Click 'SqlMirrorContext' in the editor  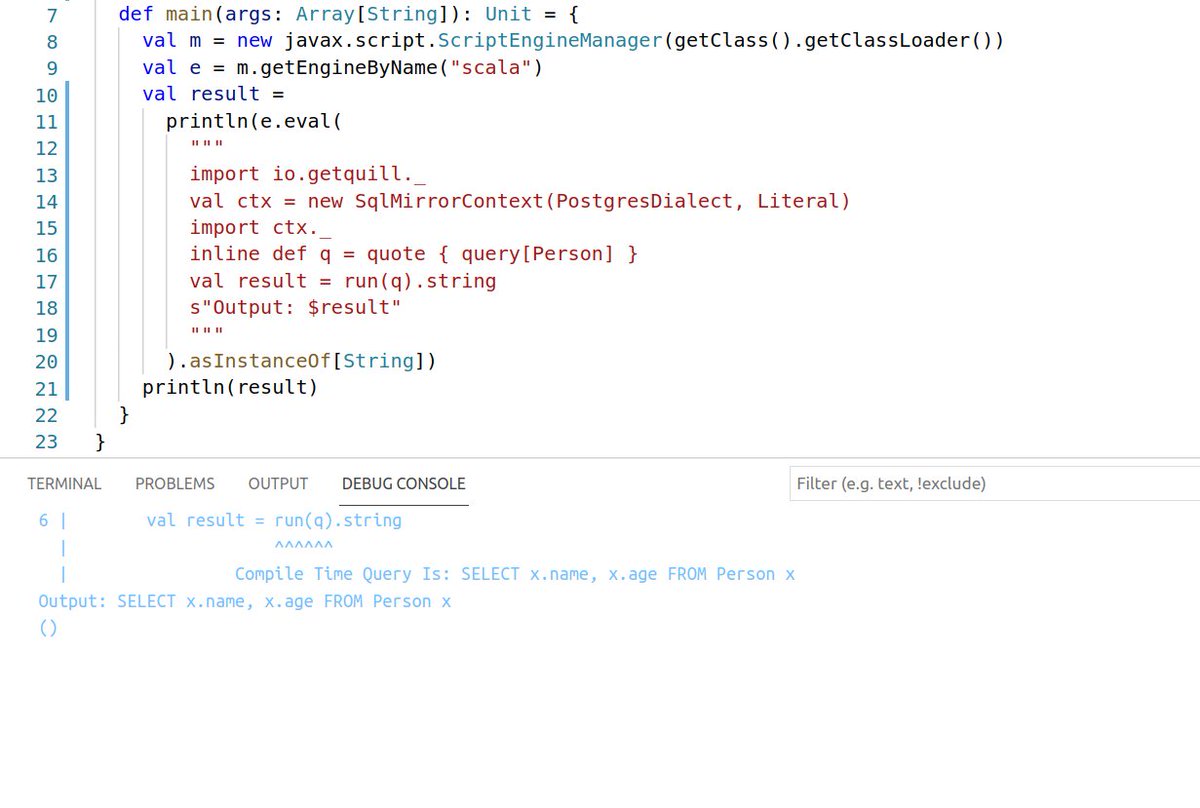[450, 201]
